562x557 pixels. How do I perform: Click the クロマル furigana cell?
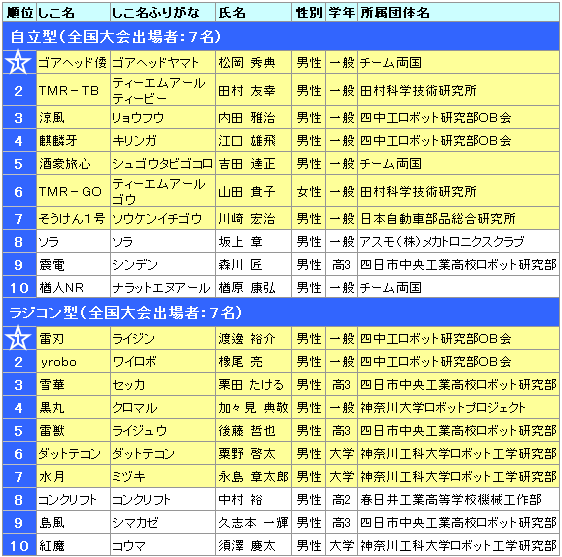point(163,408)
